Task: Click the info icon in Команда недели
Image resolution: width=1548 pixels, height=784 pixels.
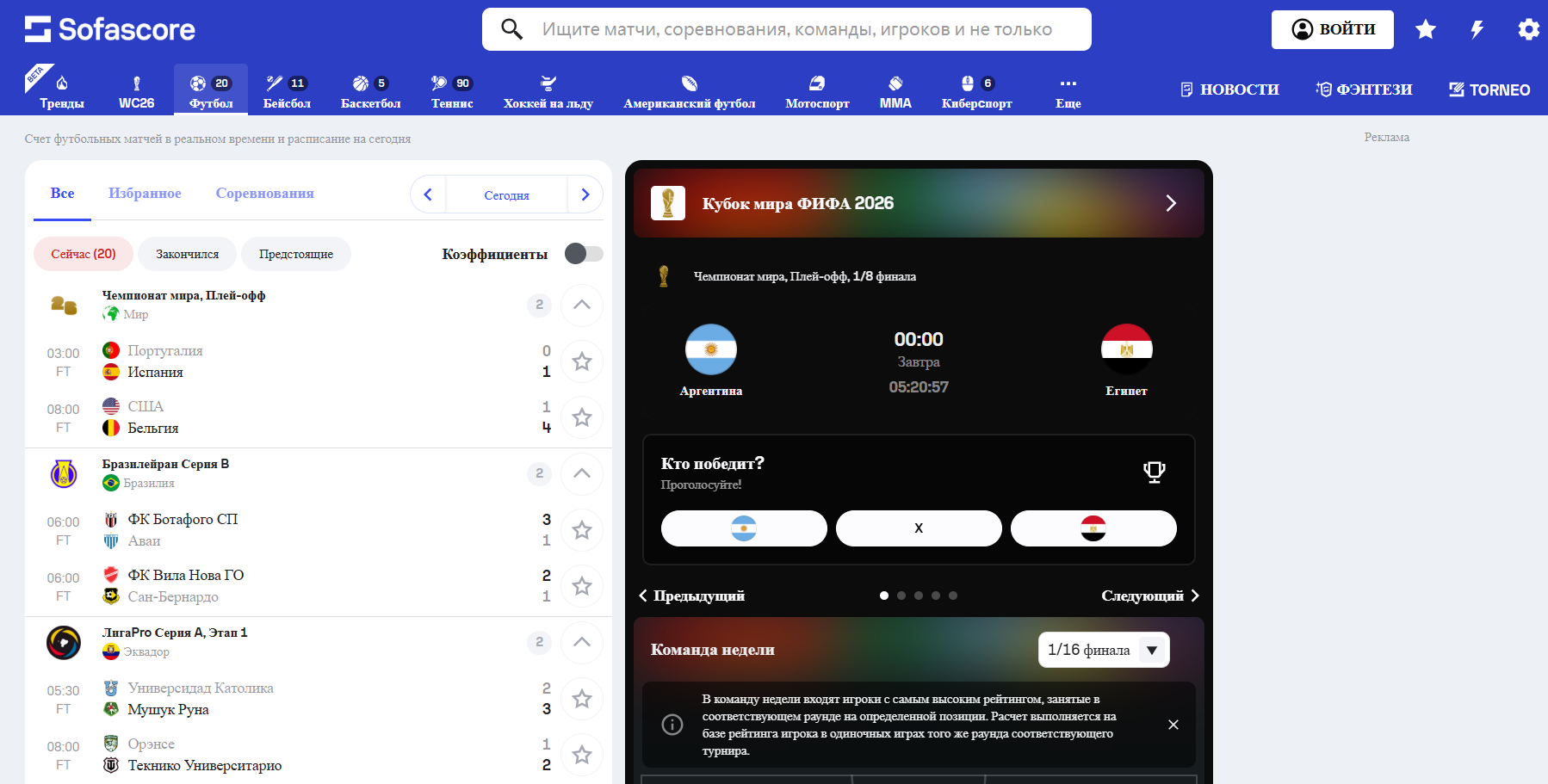Action: pyautogui.click(x=672, y=725)
